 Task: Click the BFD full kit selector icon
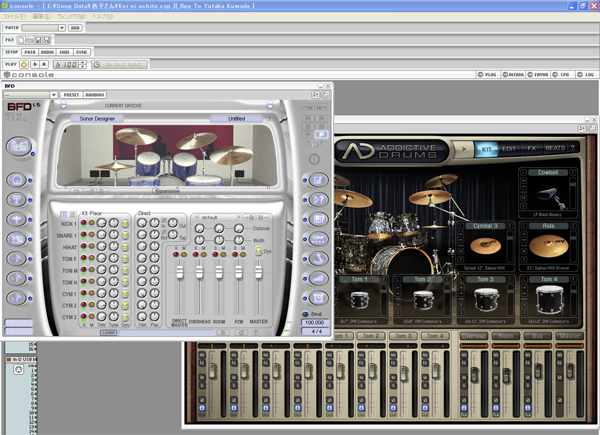[18, 147]
